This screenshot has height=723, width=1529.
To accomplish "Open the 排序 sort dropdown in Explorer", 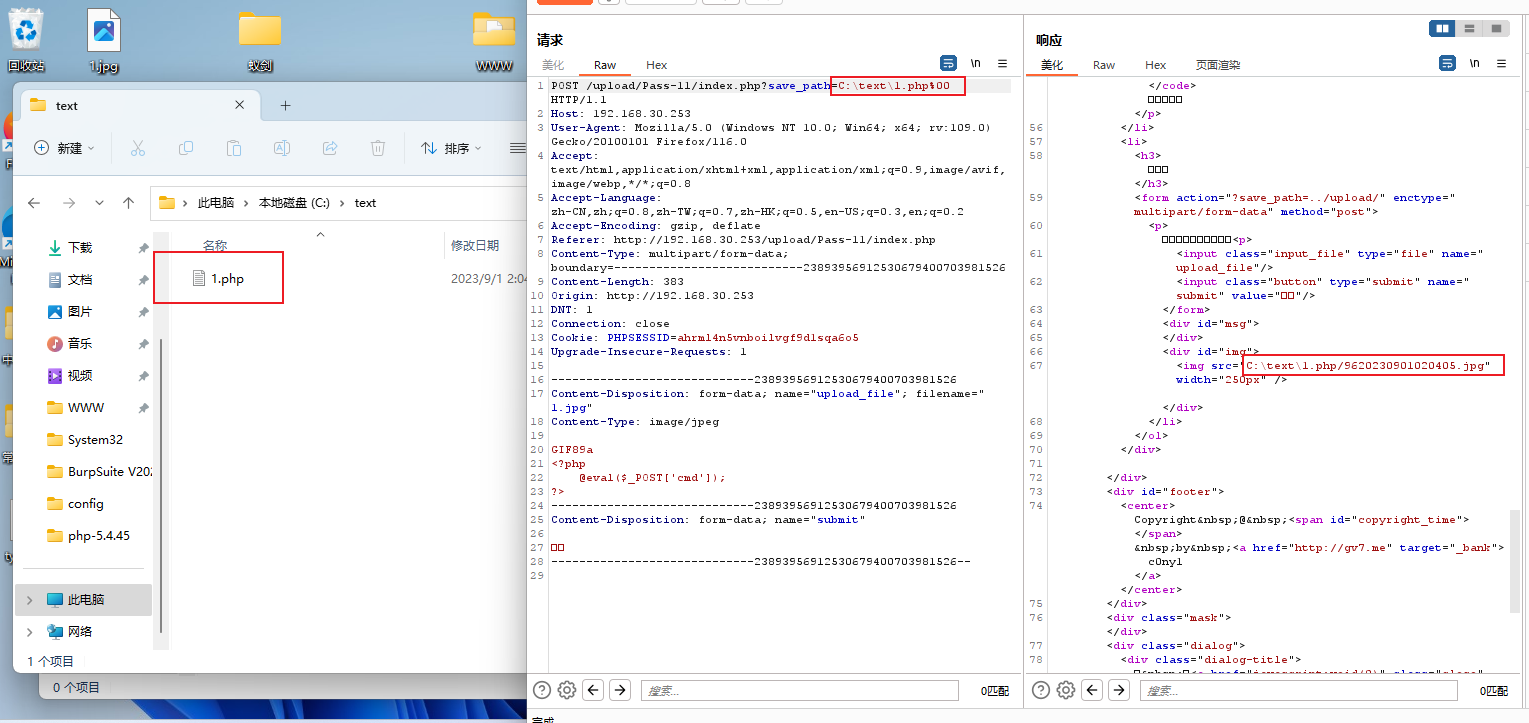I will click(x=452, y=148).
